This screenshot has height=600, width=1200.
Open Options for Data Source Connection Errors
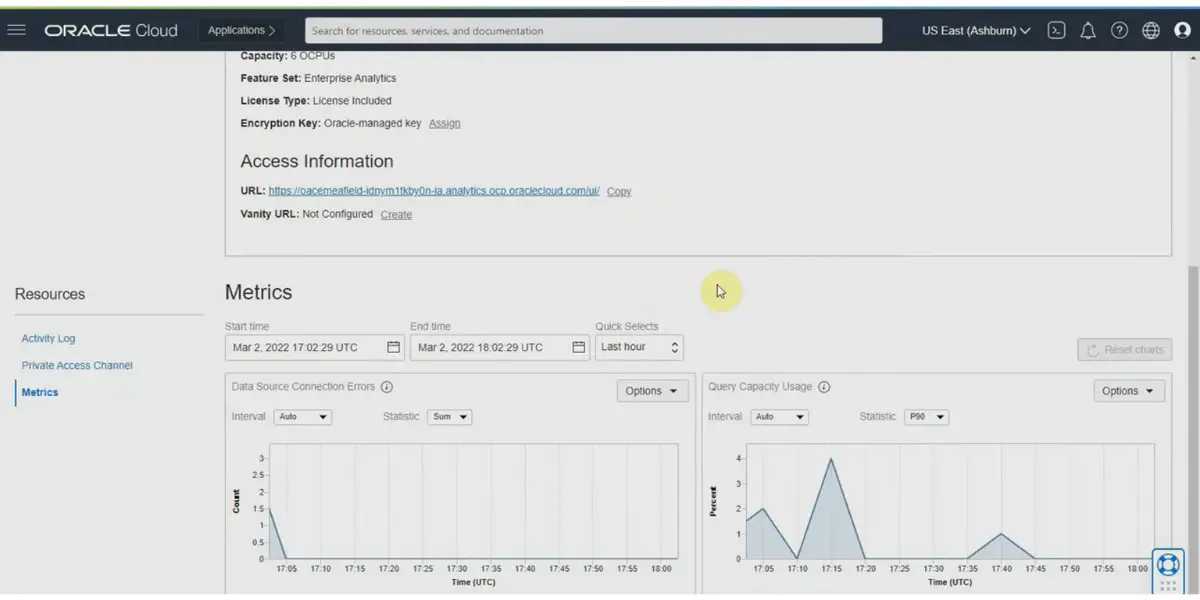click(652, 391)
